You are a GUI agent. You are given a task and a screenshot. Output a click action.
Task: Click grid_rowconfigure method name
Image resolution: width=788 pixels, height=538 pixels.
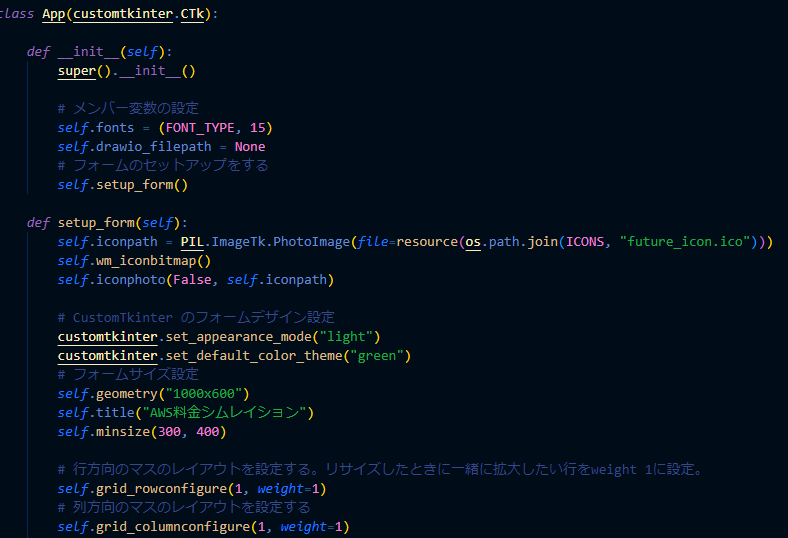(x=161, y=489)
